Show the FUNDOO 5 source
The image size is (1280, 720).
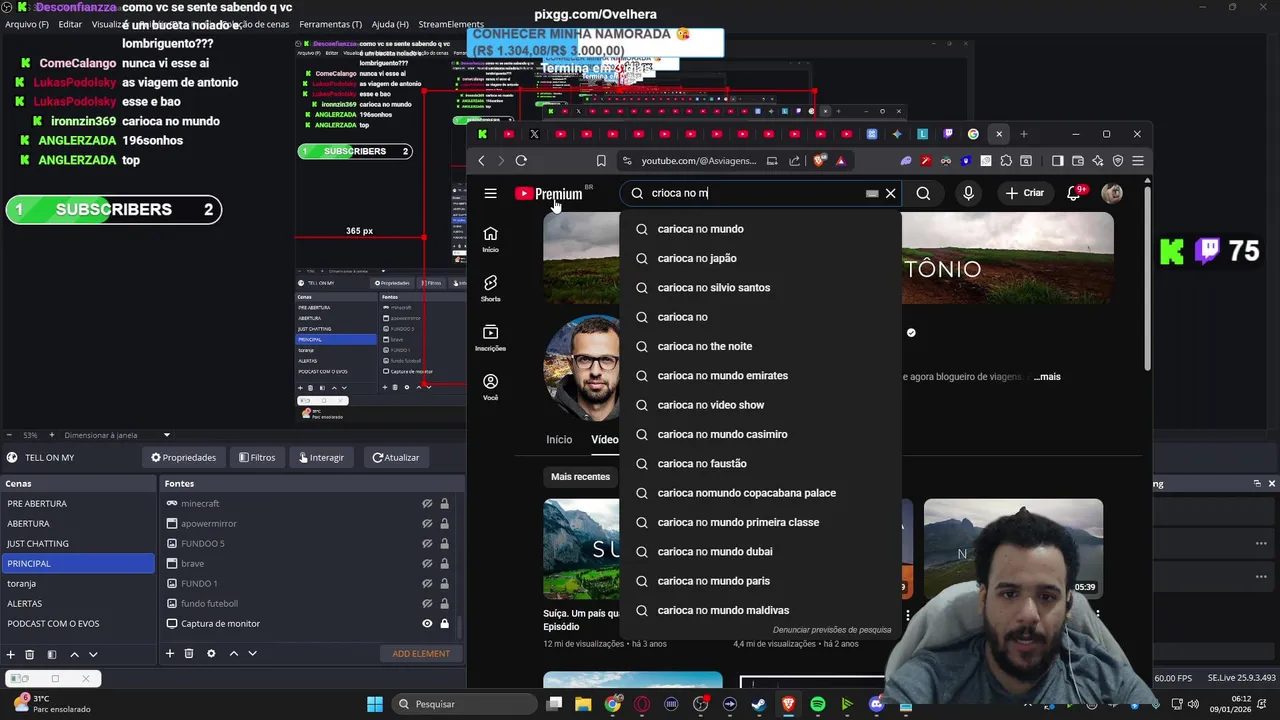pyautogui.click(x=427, y=543)
